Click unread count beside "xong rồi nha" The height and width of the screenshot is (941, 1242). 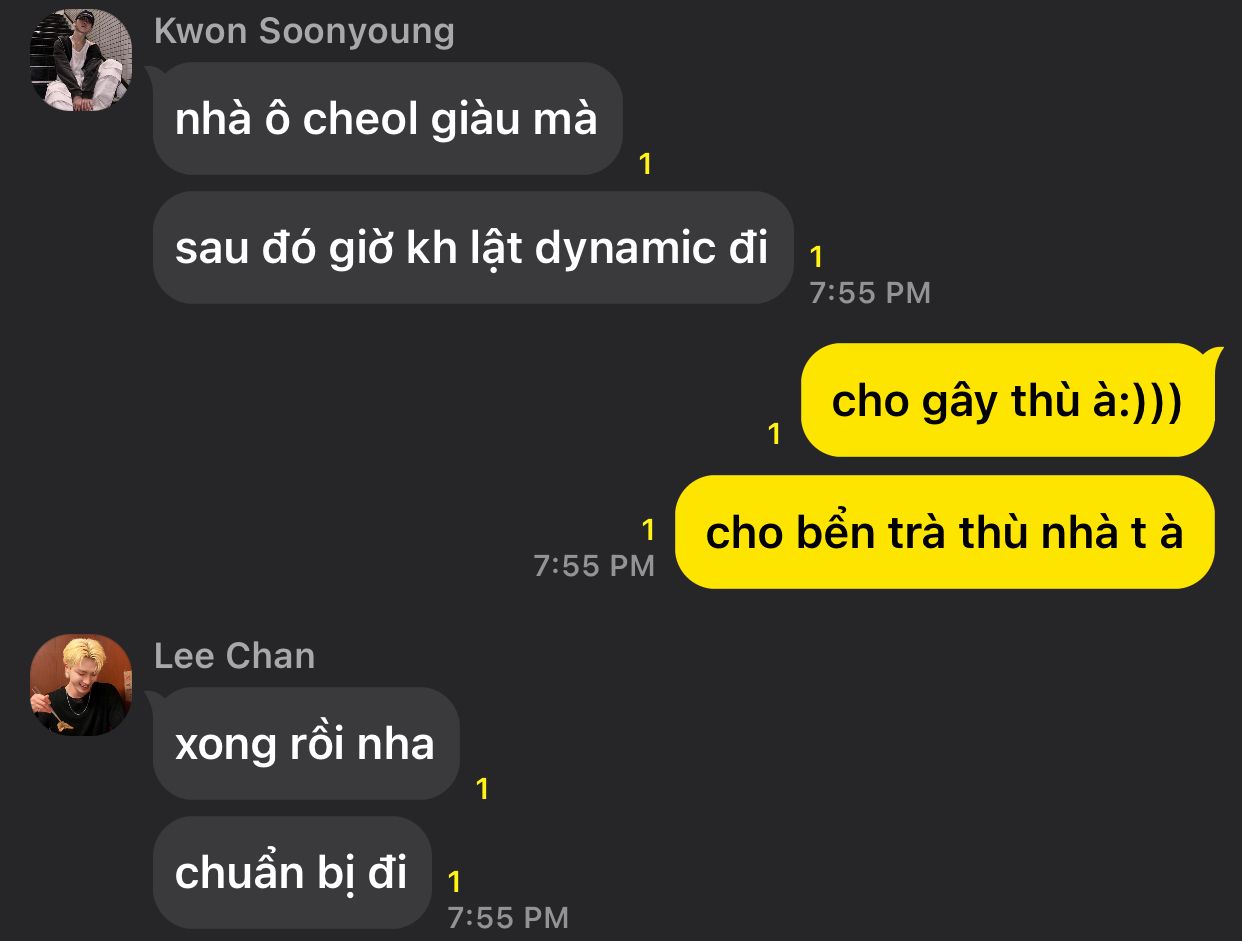482,789
